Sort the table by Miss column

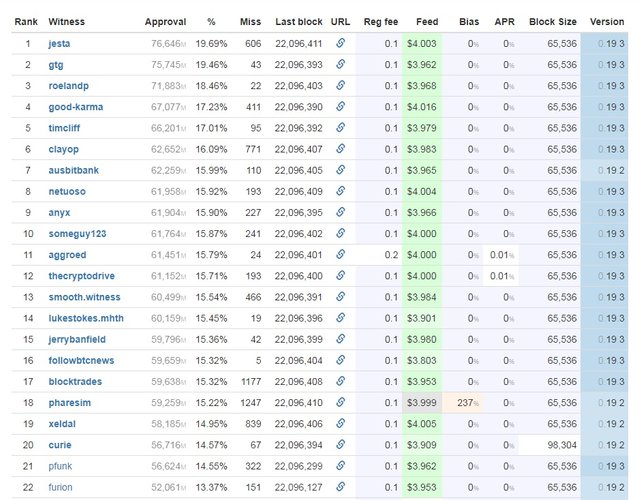(x=250, y=21)
